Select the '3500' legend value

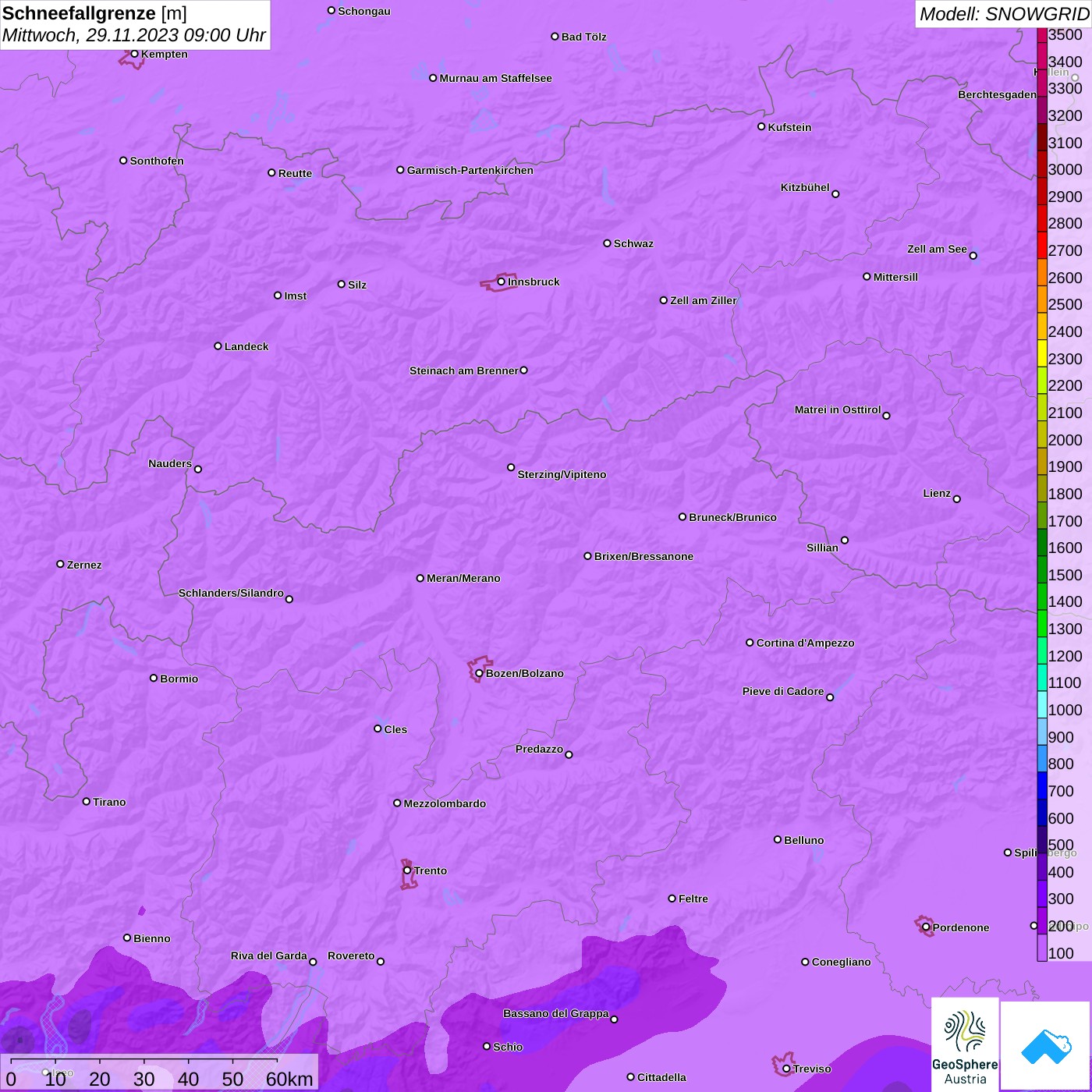[x=1065, y=34]
